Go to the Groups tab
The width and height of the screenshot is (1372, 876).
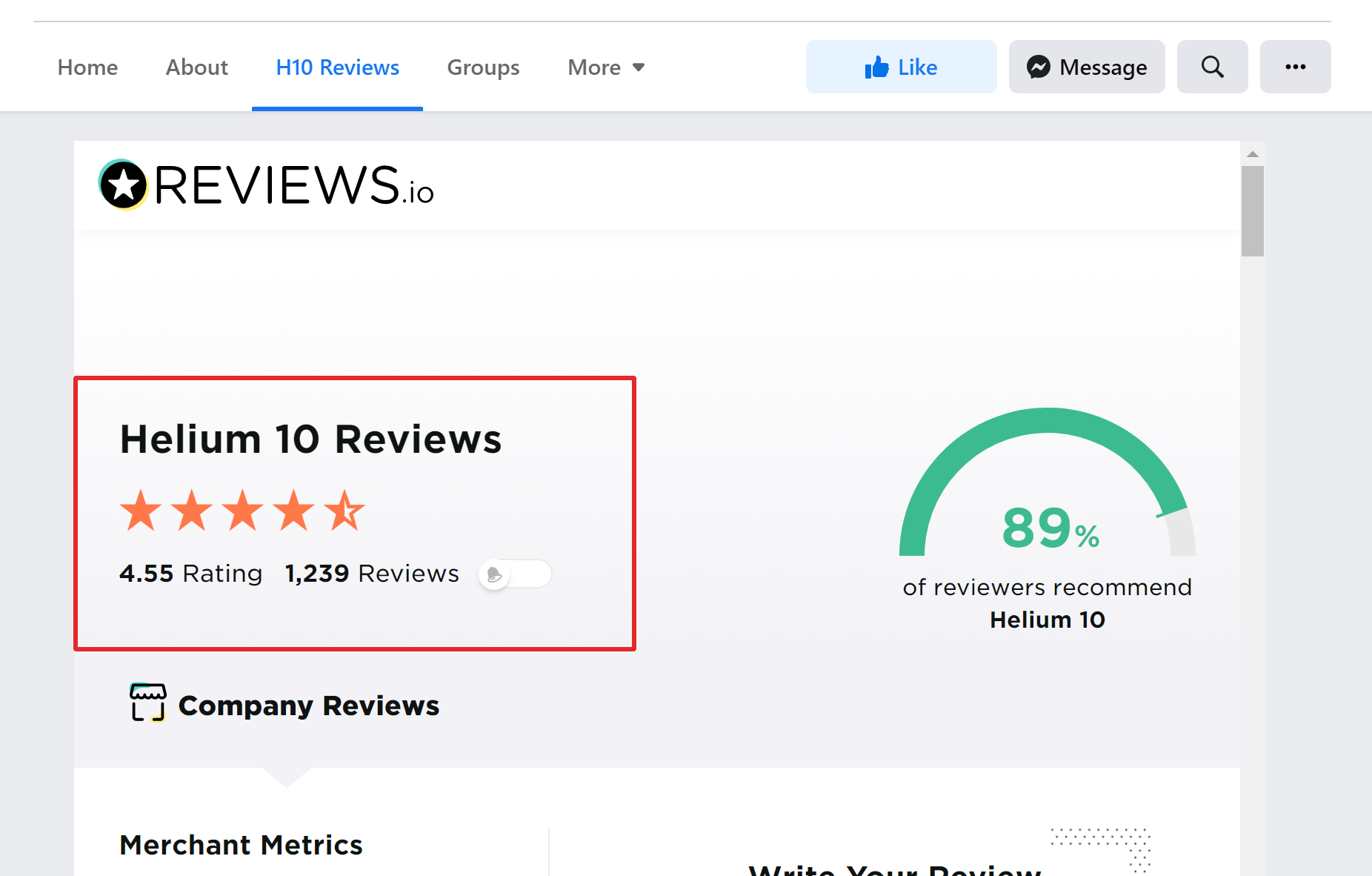pyautogui.click(x=483, y=67)
